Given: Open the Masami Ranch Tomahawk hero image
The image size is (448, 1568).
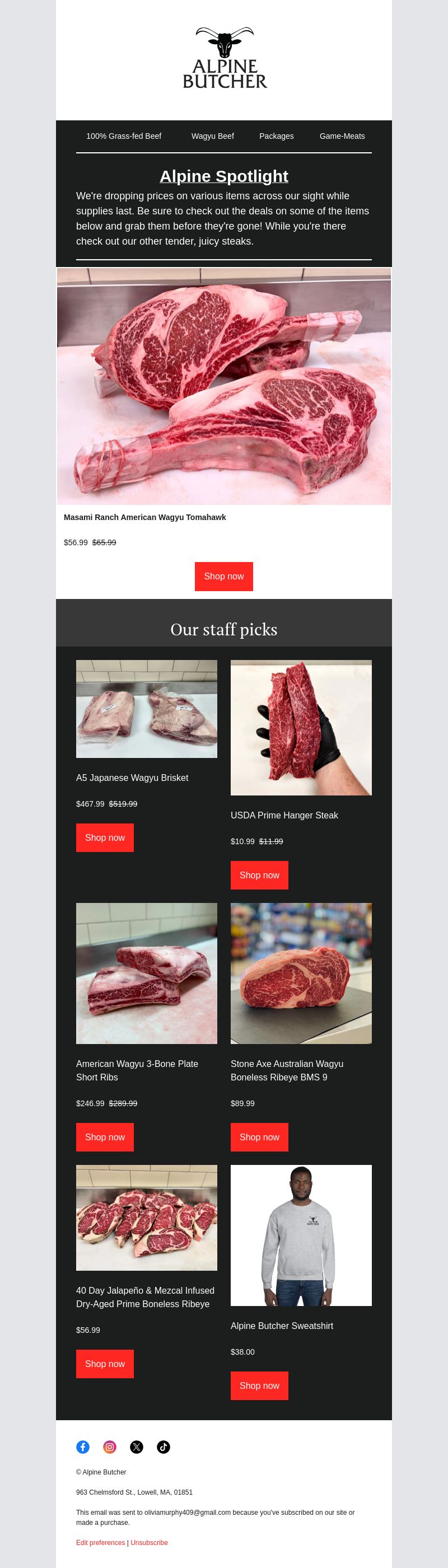Looking at the screenshot, I should tap(224, 386).
